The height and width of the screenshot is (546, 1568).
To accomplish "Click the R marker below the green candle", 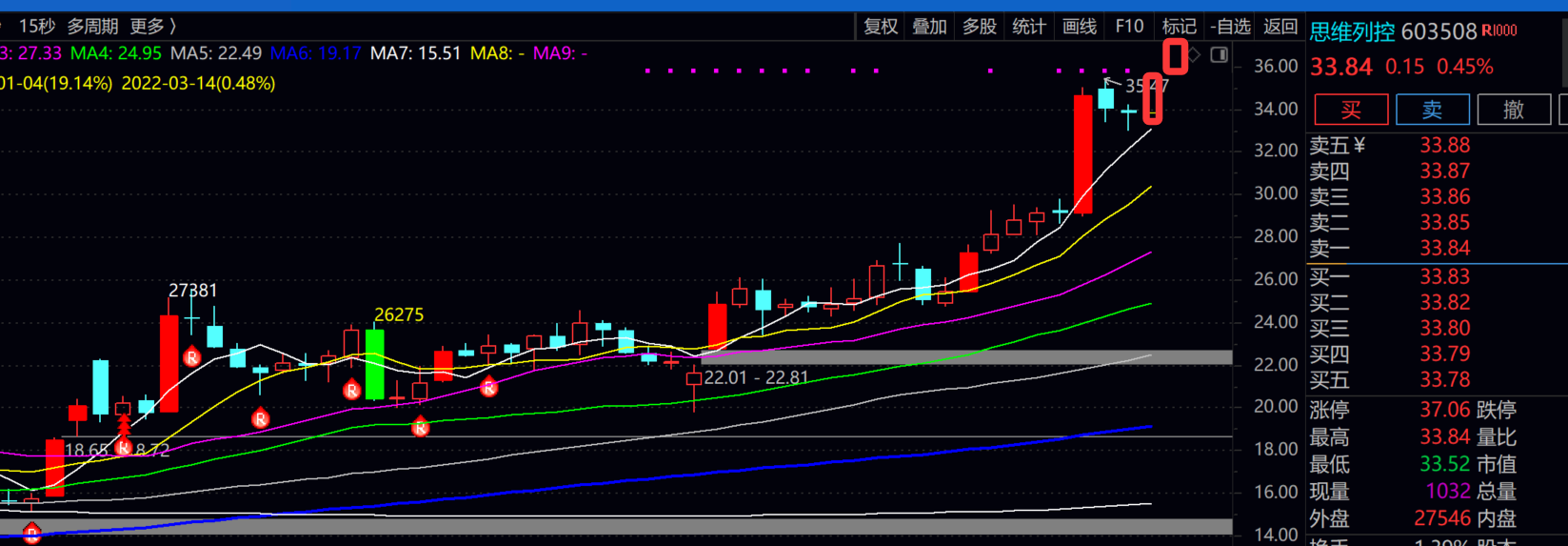I will 351,390.
